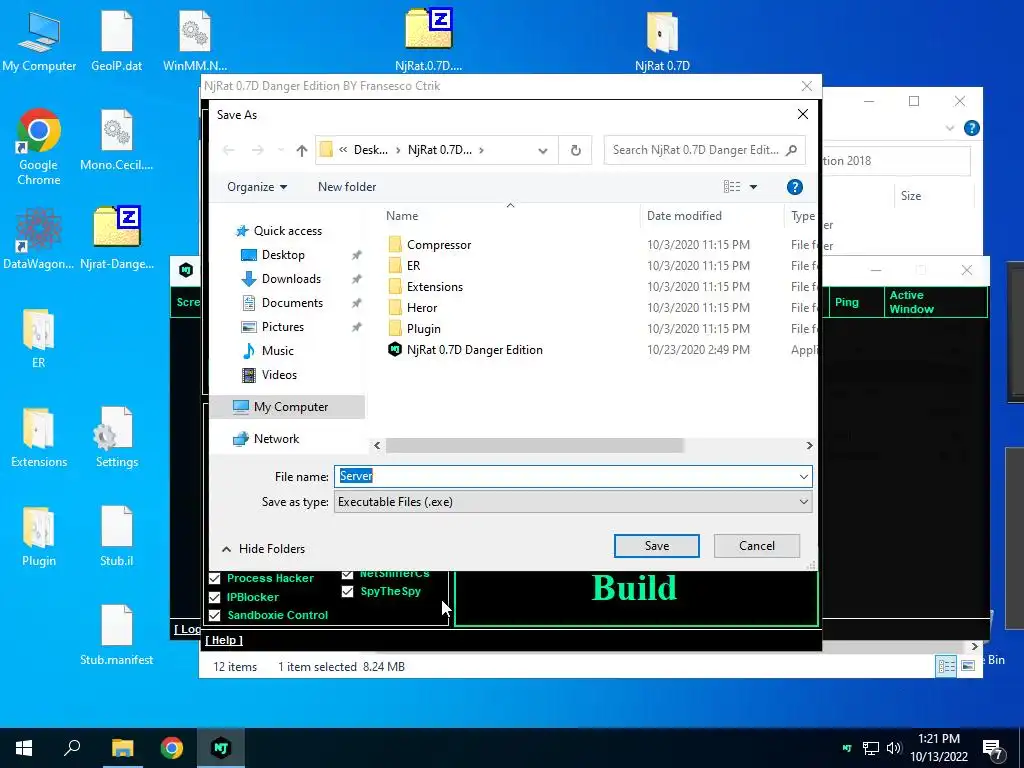Click the volume speaker icon in system tray

[x=894, y=748]
